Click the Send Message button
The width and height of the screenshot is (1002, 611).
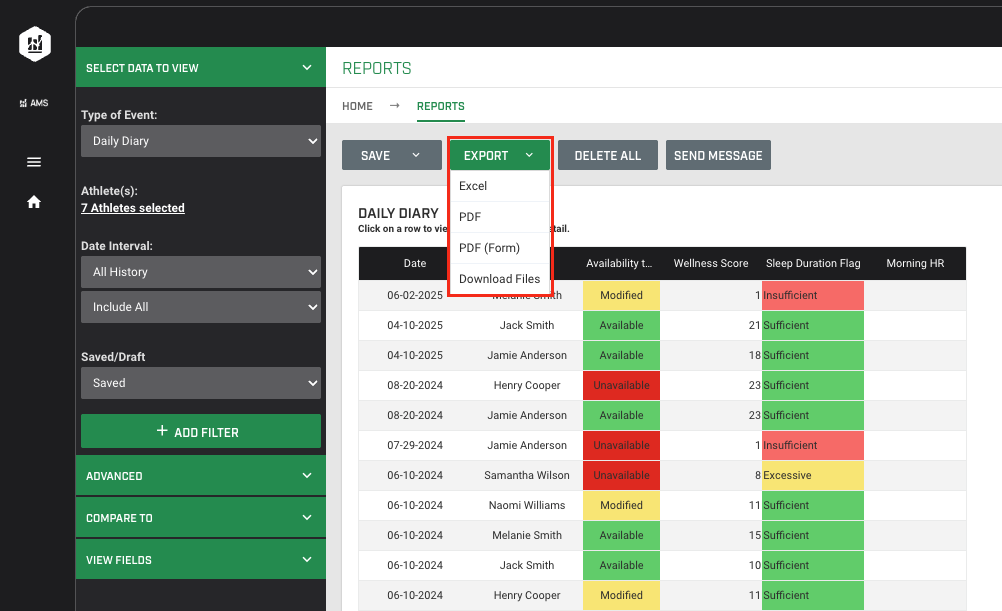tap(718, 156)
